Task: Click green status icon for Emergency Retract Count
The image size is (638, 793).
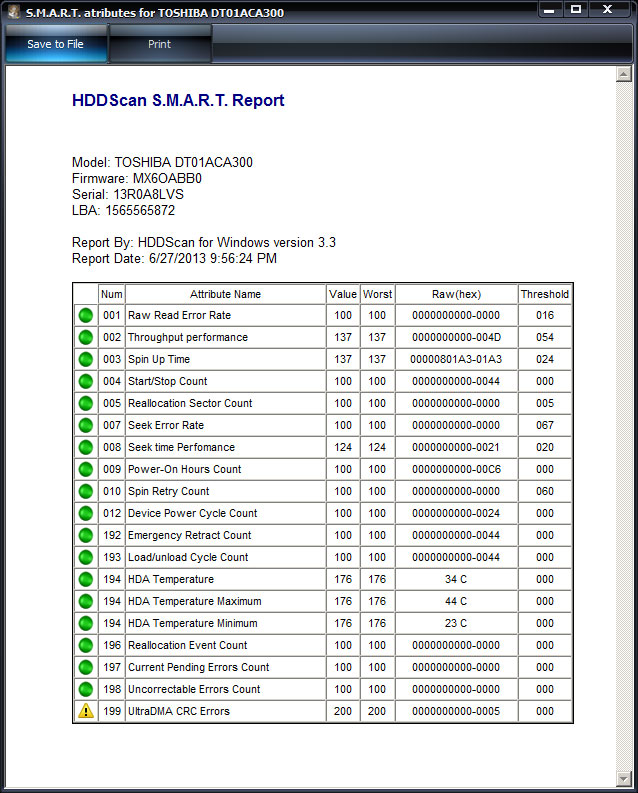Action: point(86,536)
